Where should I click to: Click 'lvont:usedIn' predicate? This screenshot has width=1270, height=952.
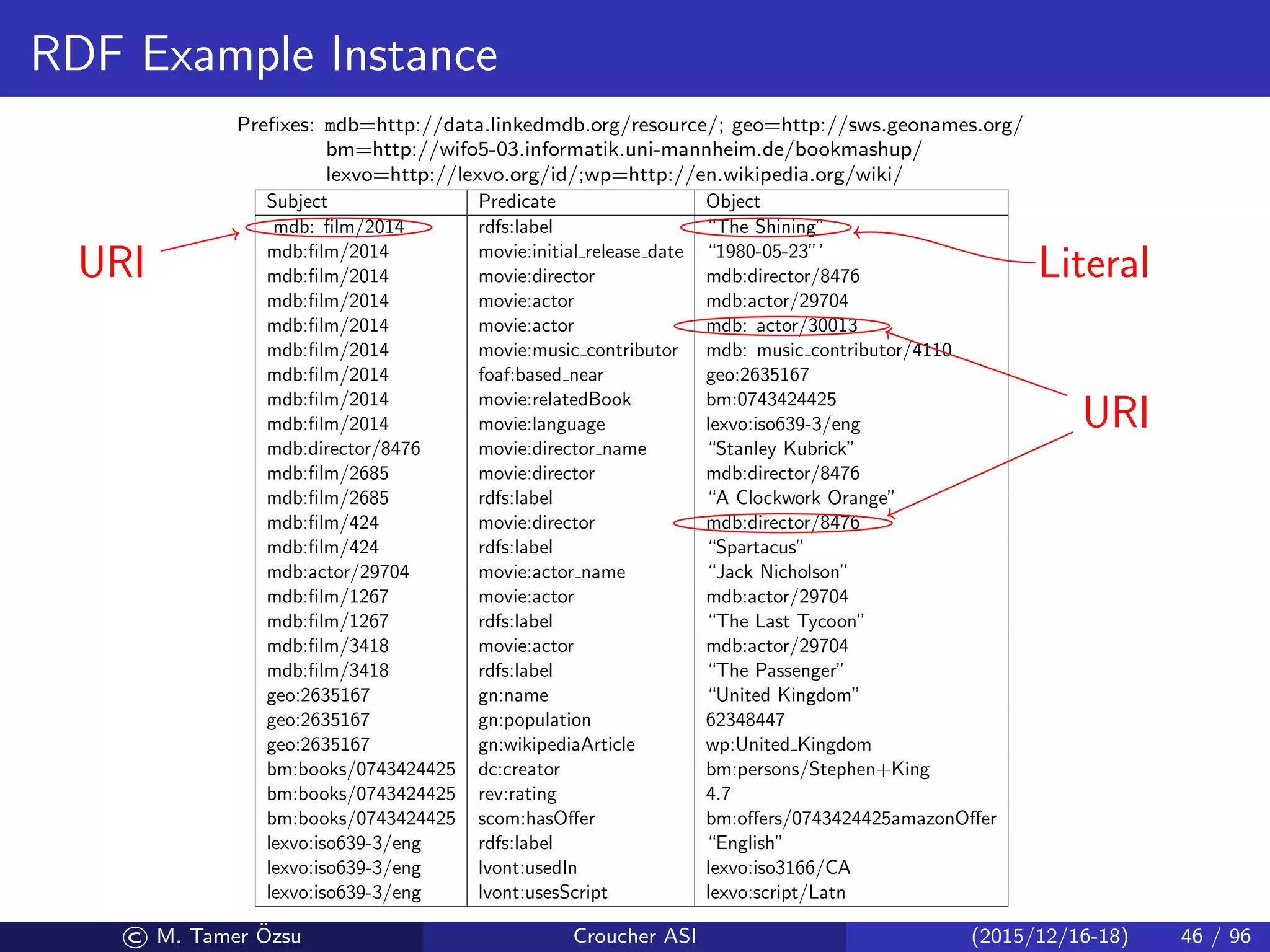527,868
